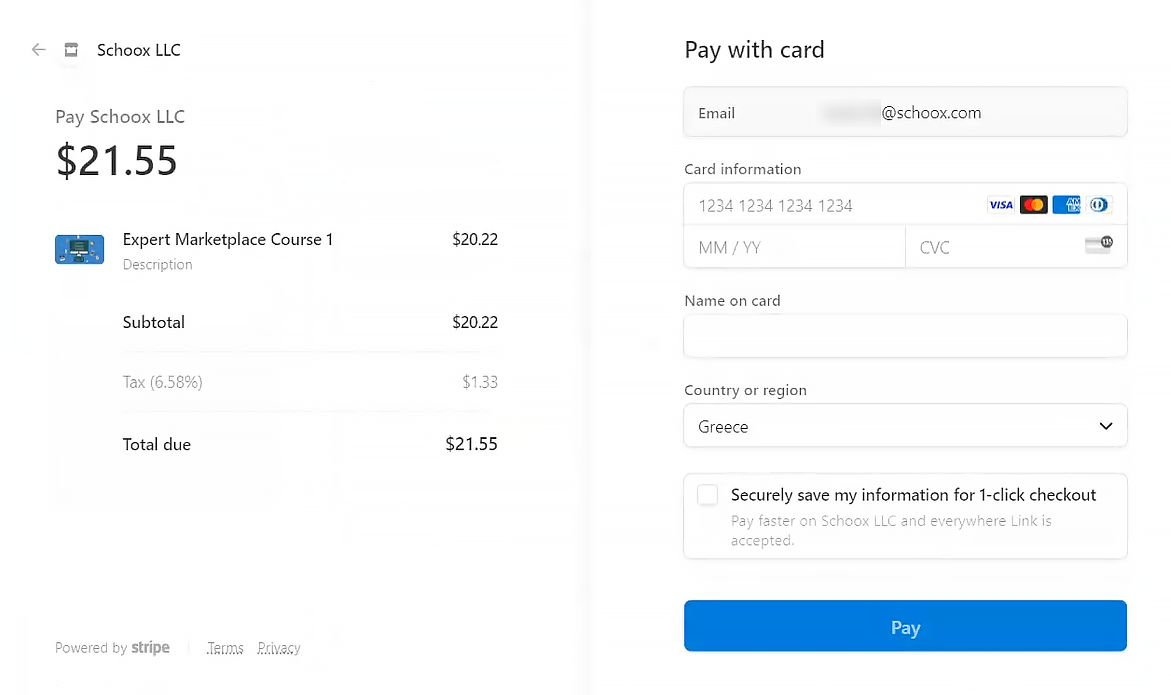The height and width of the screenshot is (695, 1171).
Task: Click the CVC card hint icon
Action: (x=1099, y=245)
